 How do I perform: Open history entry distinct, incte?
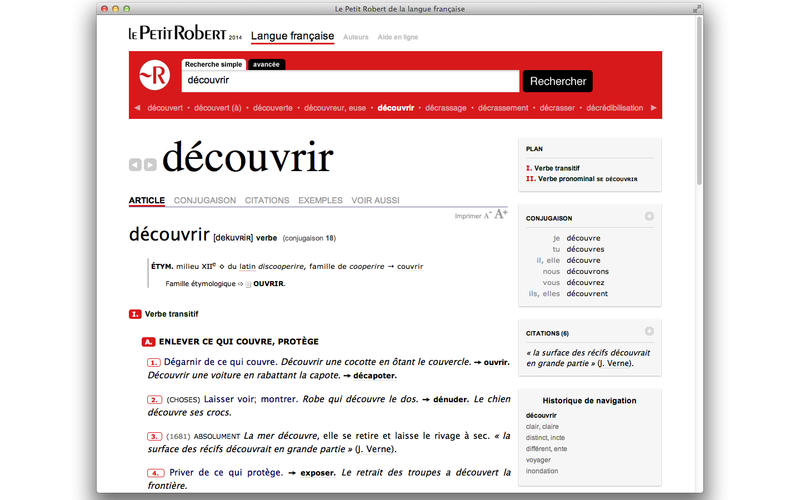(x=545, y=438)
